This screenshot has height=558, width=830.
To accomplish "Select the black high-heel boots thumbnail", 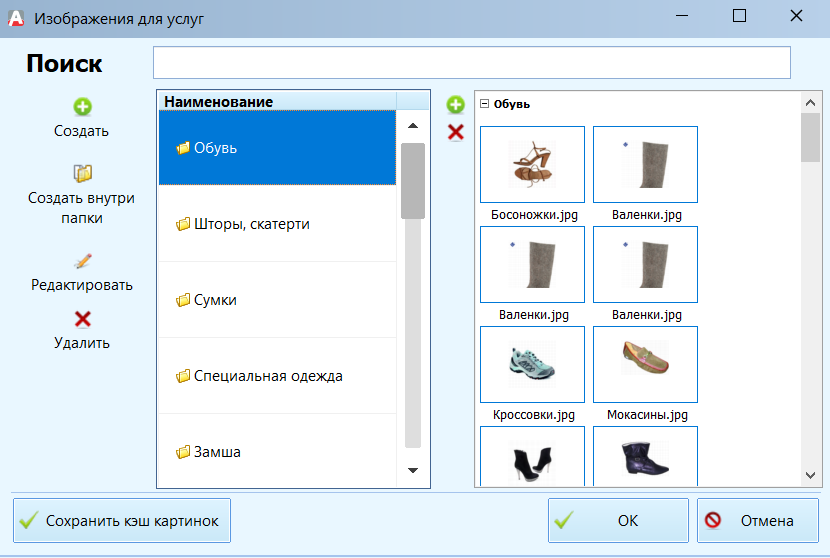I will [532, 456].
